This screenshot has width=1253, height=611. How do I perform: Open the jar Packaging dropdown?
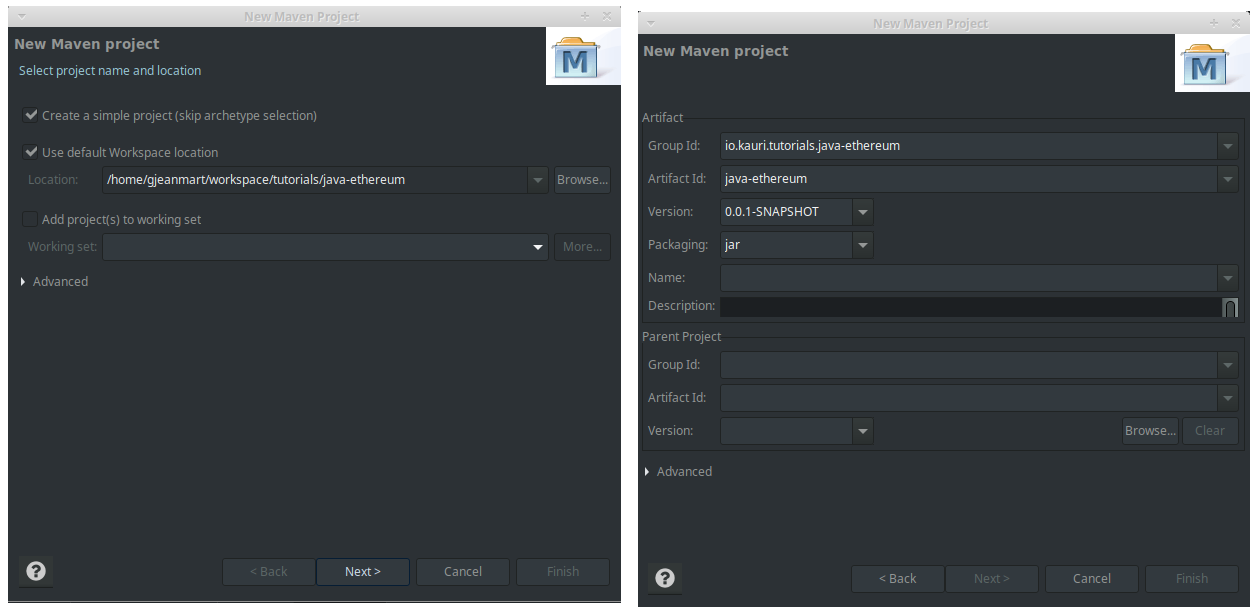click(x=863, y=245)
